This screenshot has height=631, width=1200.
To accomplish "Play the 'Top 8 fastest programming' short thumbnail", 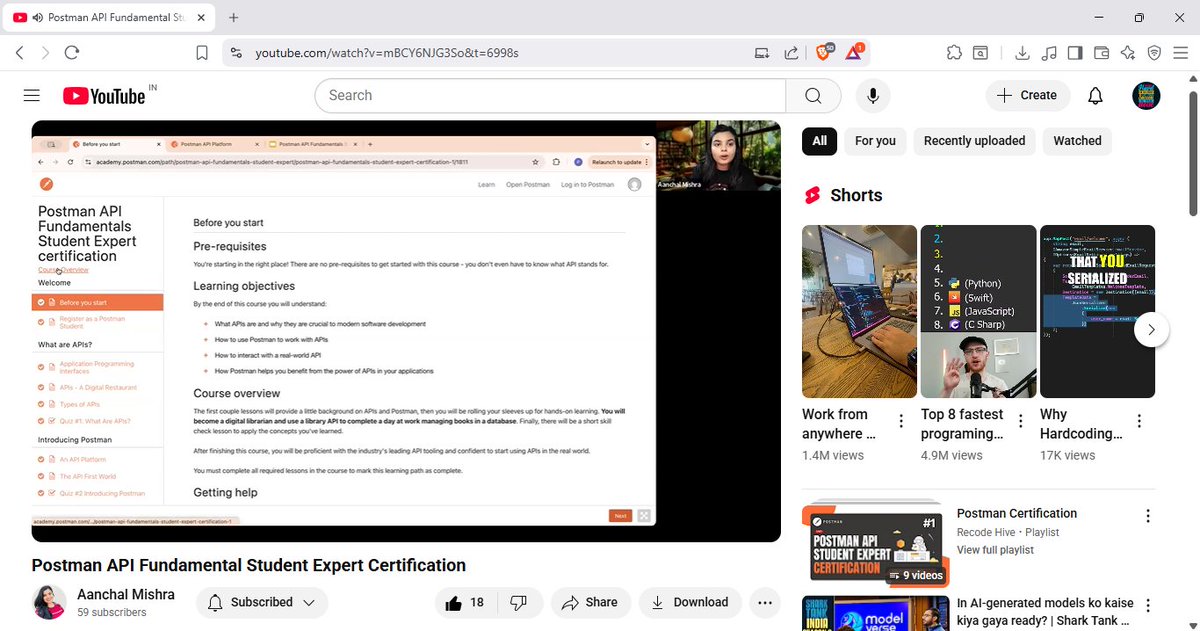I will [x=978, y=311].
